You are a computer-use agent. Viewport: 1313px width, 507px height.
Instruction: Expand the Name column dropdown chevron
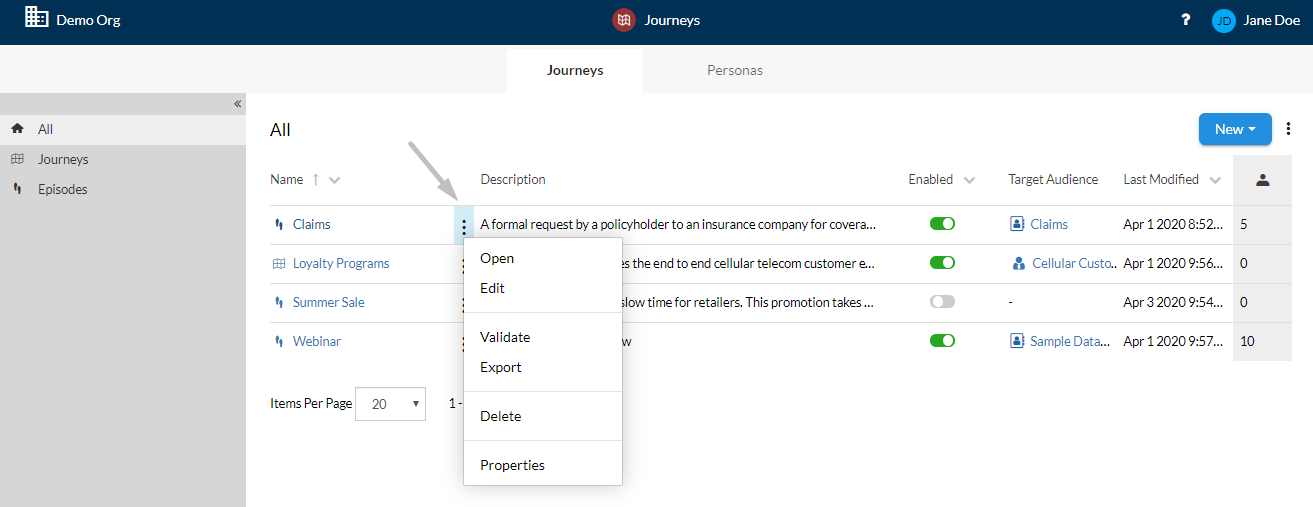[335, 181]
